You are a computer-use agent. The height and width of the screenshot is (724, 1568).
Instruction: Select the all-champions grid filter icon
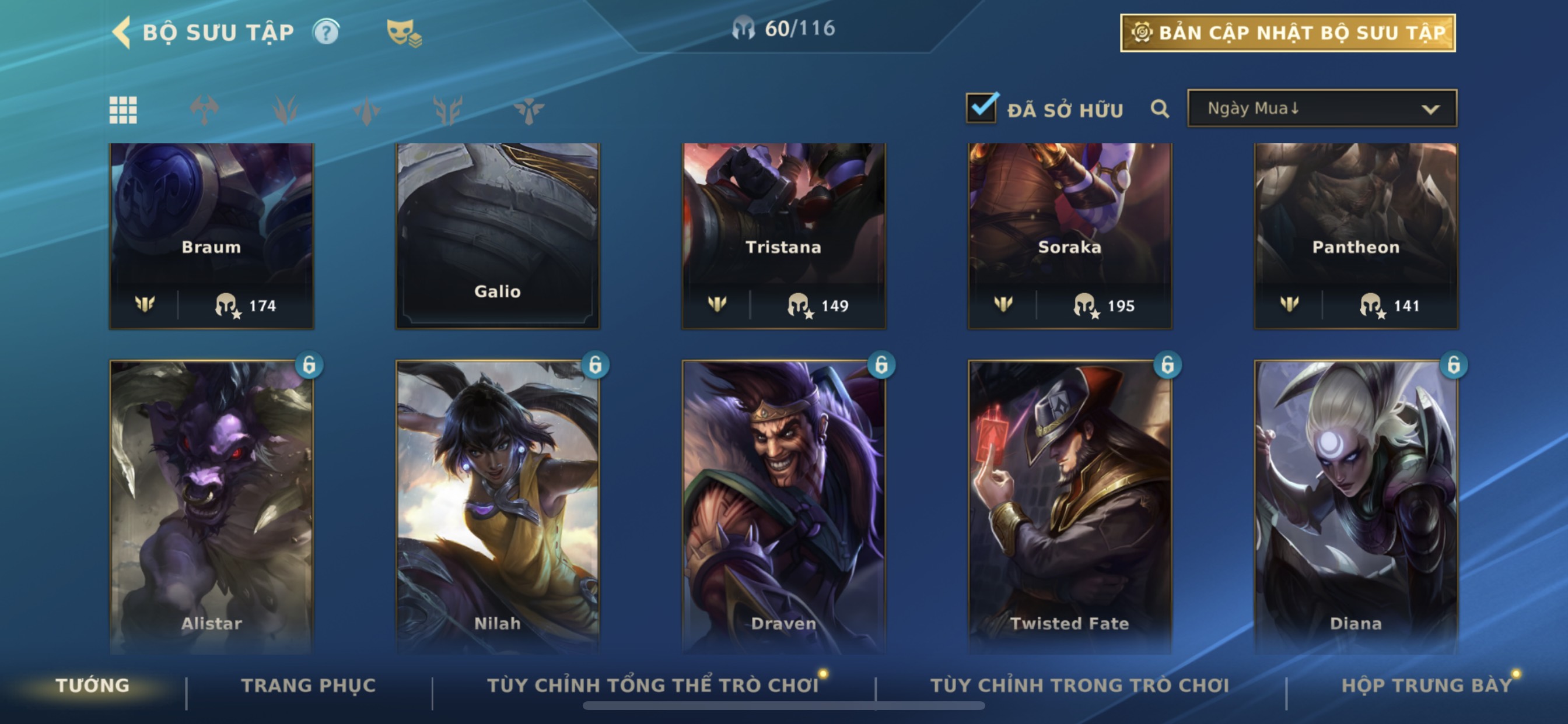click(123, 110)
